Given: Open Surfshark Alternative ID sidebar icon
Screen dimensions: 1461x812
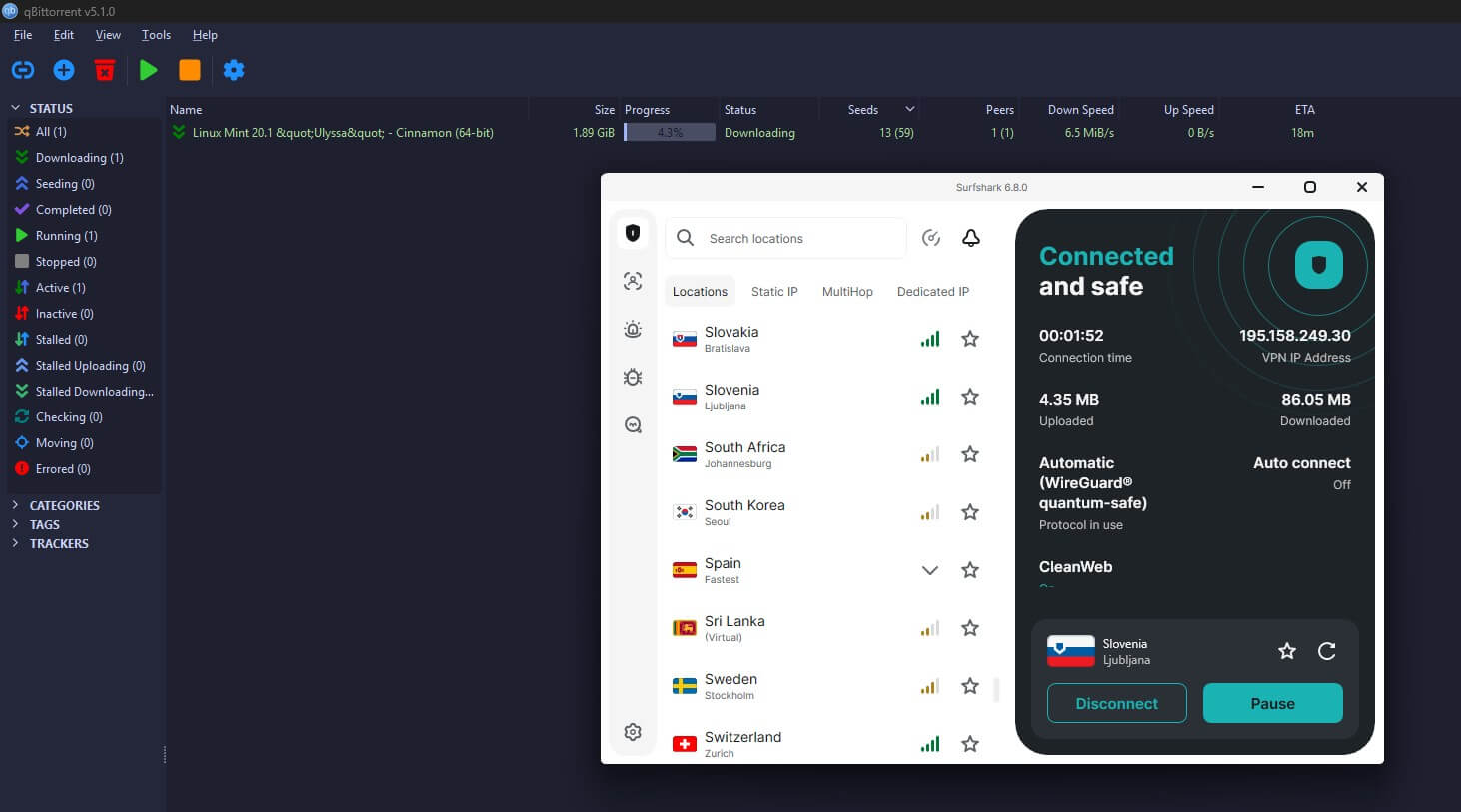Looking at the screenshot, I should pyautogui.click(x=633, y=281).
